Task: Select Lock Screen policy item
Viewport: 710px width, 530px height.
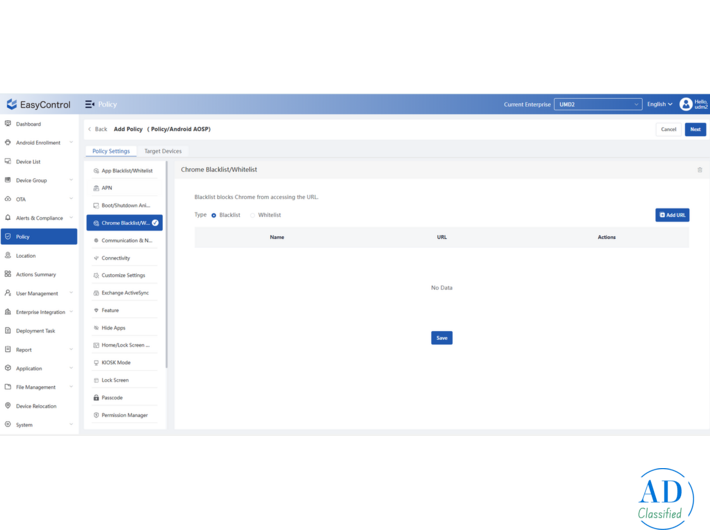Action: [124, 380]
